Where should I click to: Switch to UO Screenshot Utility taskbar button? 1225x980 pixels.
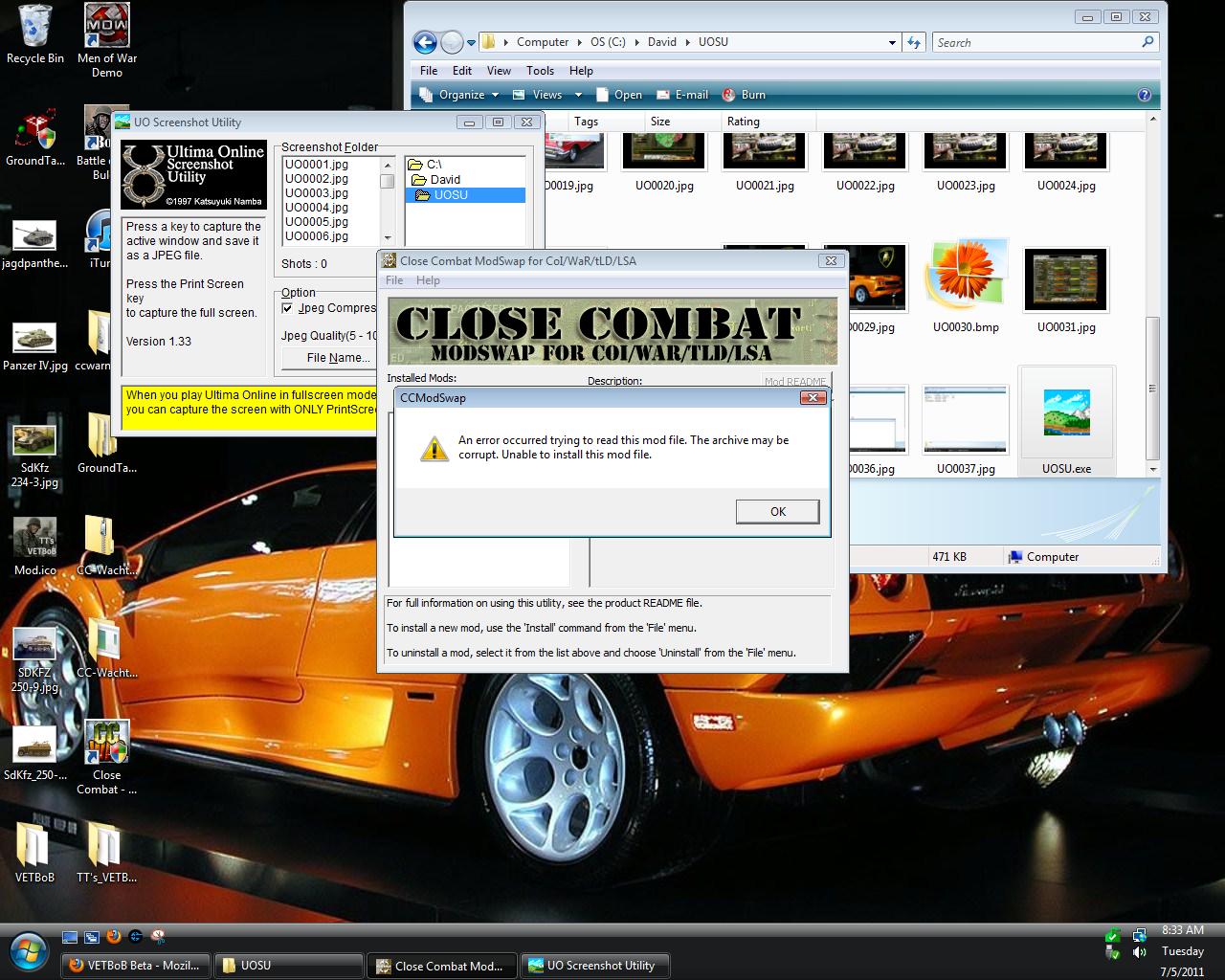pyautogui.click(x=594, y=966)
